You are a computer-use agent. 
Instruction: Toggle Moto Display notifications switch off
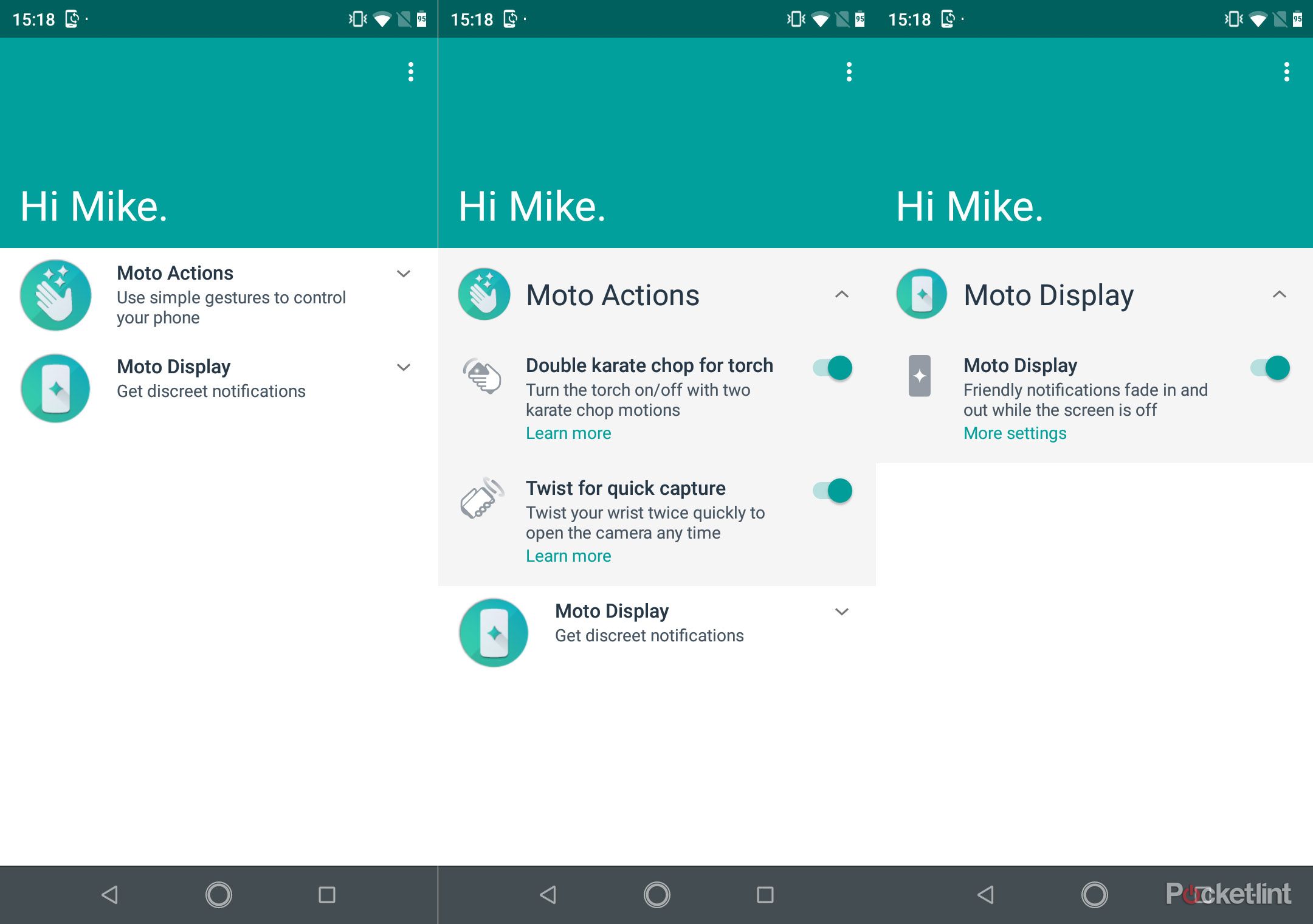[x=1270, y=368]
